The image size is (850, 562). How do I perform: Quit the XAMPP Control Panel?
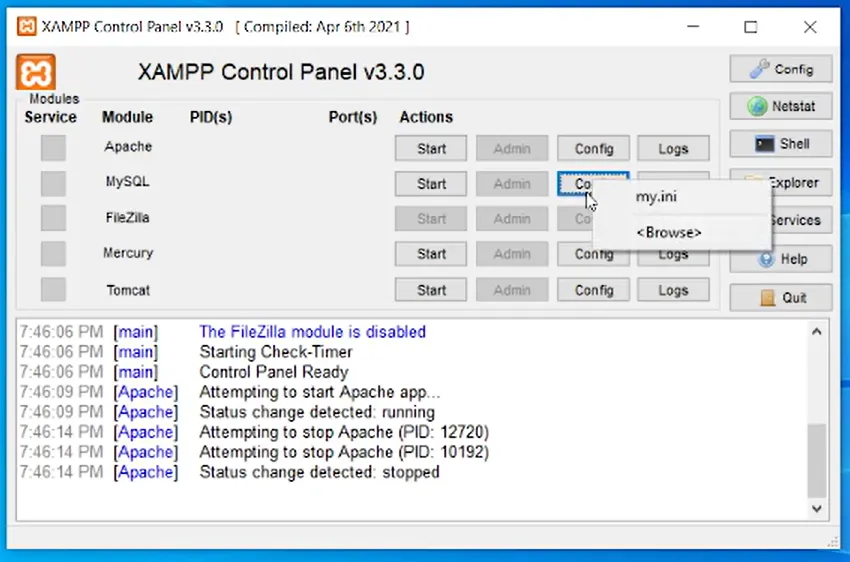(781, 298)
